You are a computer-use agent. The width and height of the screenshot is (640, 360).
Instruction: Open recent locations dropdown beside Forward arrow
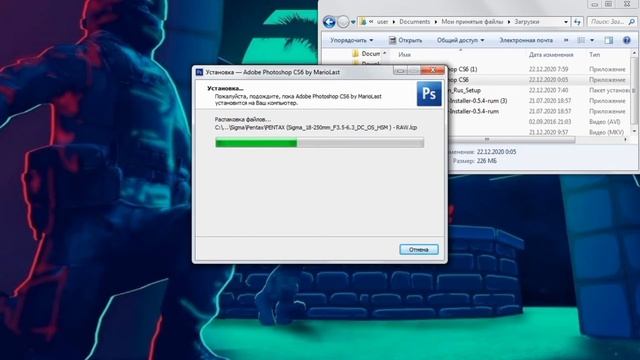tap(353, 22)
